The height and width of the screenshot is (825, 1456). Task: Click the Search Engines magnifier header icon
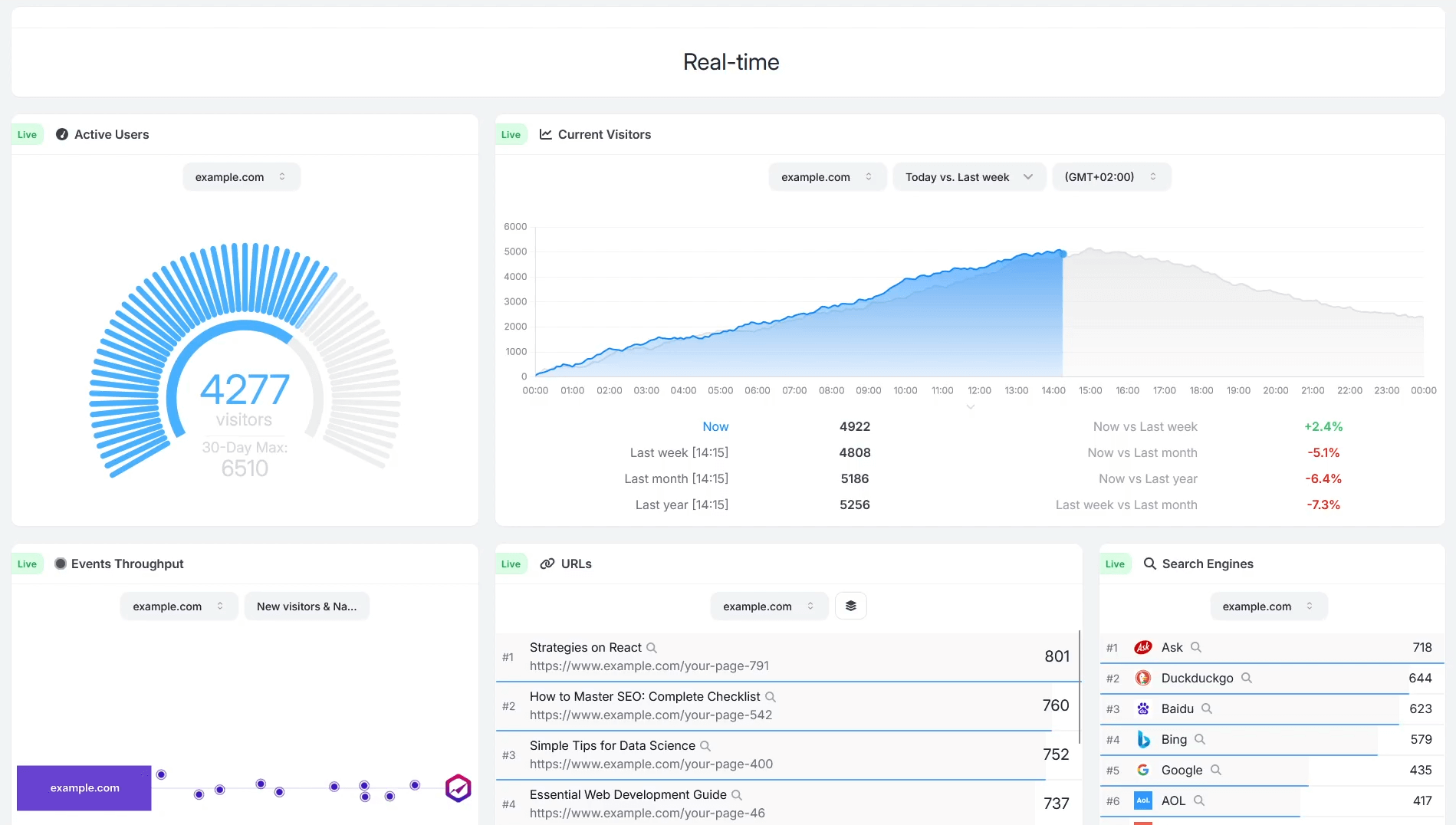tap(1150, 564)
